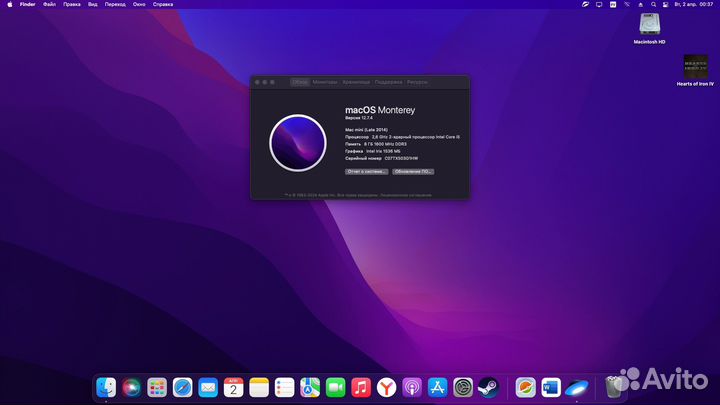The width and height of the screenshot is (720, 405).
Task: Open the Notes app in the Dock
Action: (x=259, y=388)
